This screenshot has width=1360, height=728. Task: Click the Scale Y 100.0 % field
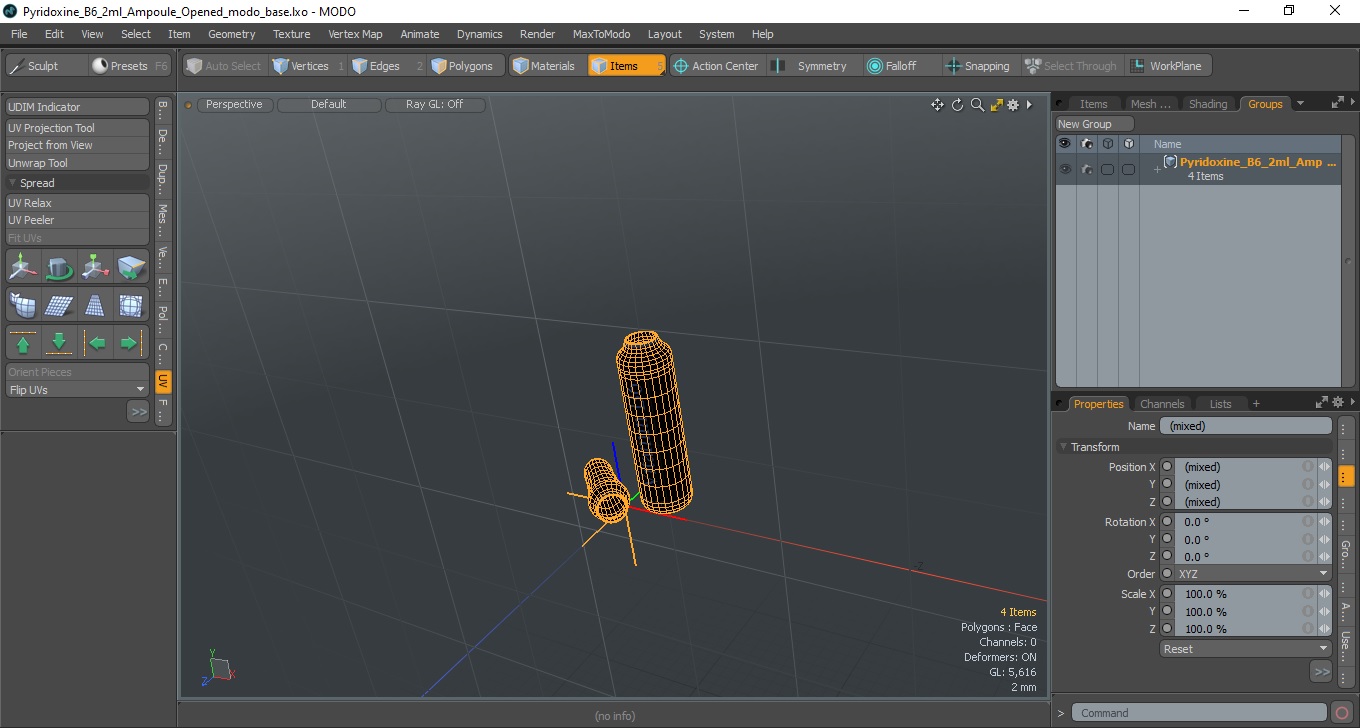tap(1240, 612)
